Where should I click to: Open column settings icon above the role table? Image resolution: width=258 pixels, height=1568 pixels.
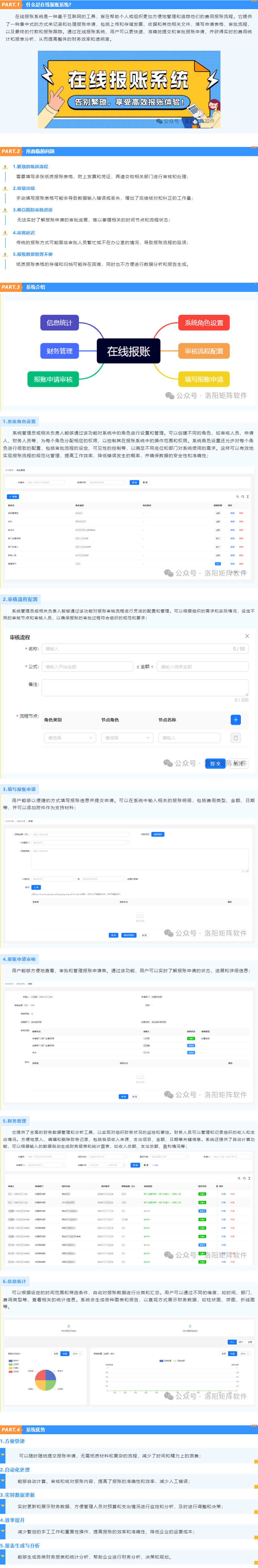coord(248,497)
